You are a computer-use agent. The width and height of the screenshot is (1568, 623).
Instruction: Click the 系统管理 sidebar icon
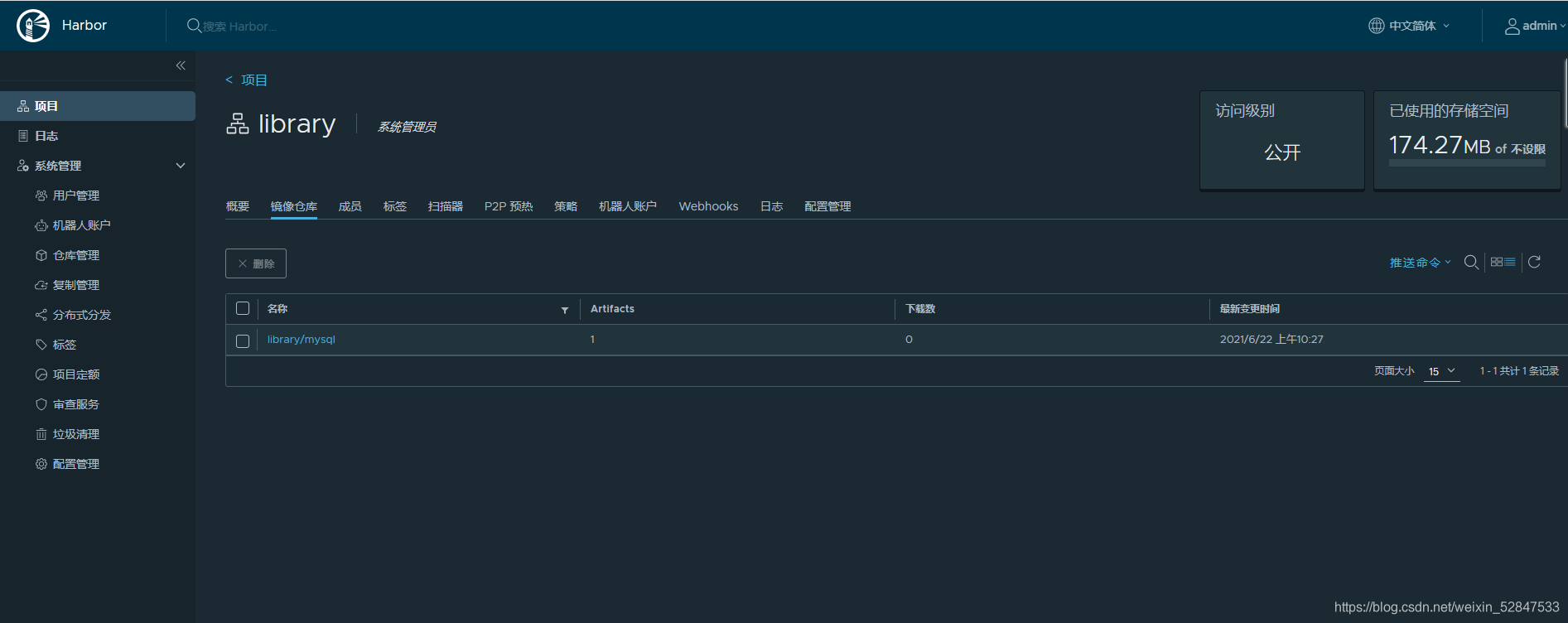23,166
